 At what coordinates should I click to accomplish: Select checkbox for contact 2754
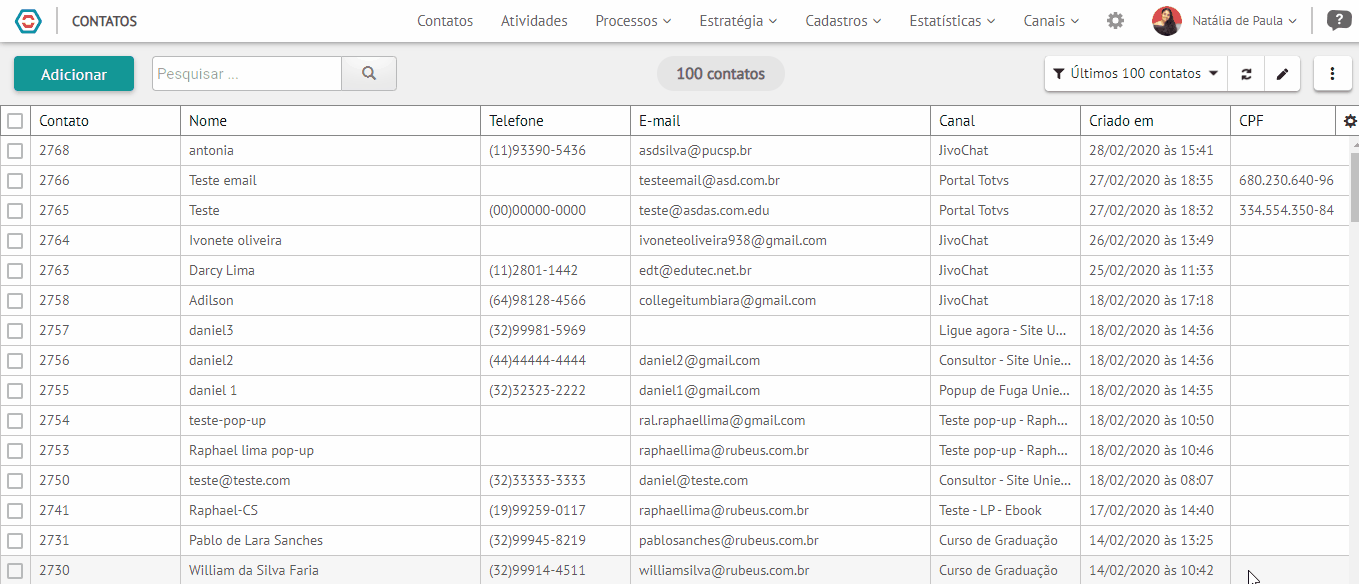(x=15, y=421)
